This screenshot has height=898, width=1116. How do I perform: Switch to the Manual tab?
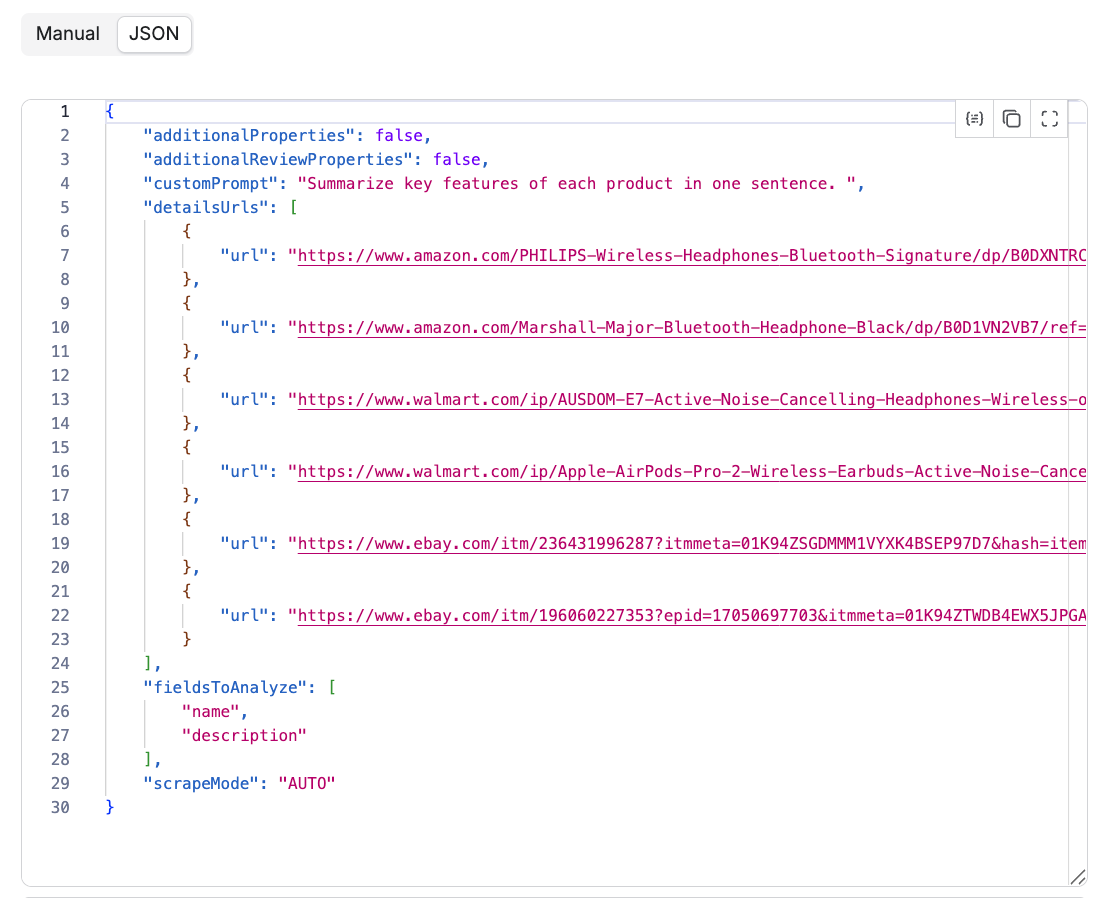(67, 33)
